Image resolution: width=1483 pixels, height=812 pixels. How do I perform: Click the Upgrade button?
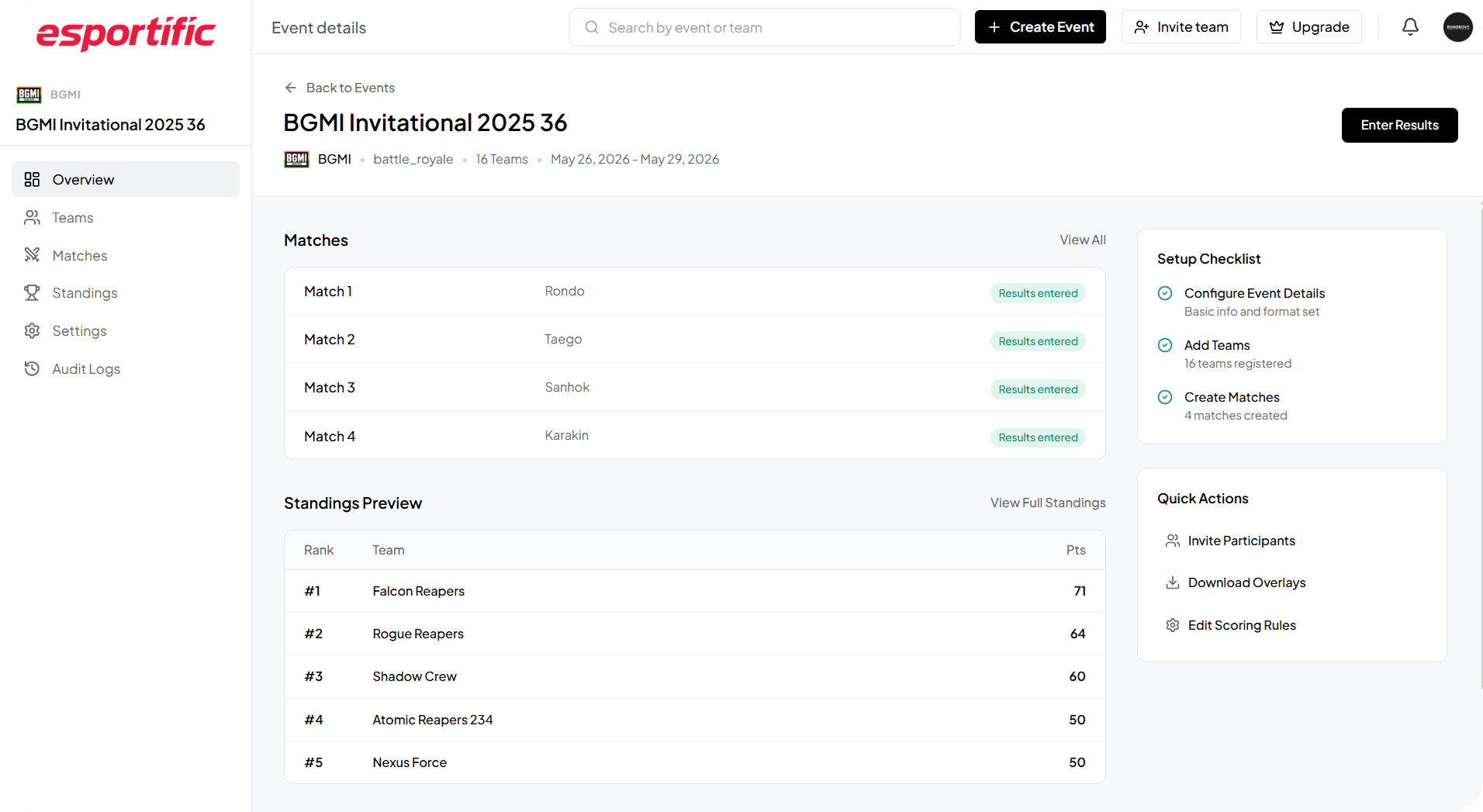coord(1308,27)
